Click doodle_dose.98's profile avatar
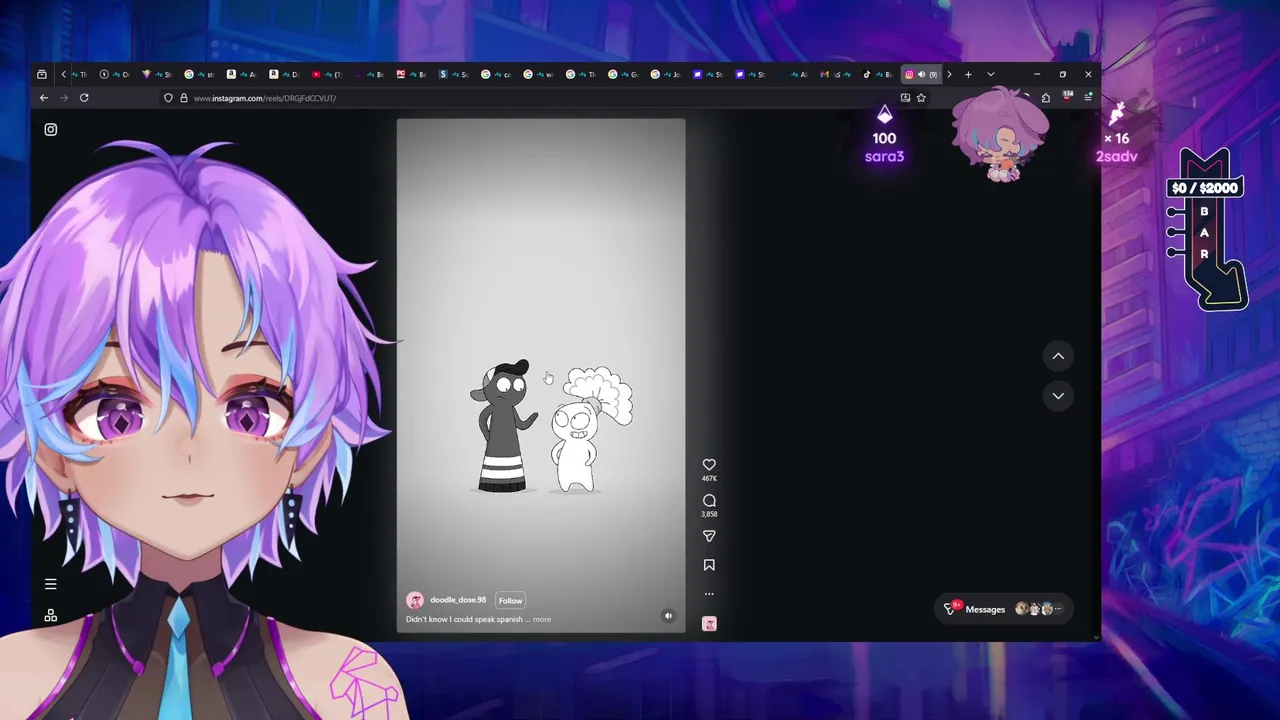Viewport: 1280px width, 720px height. pyautogui.click(x=414, y=600)
